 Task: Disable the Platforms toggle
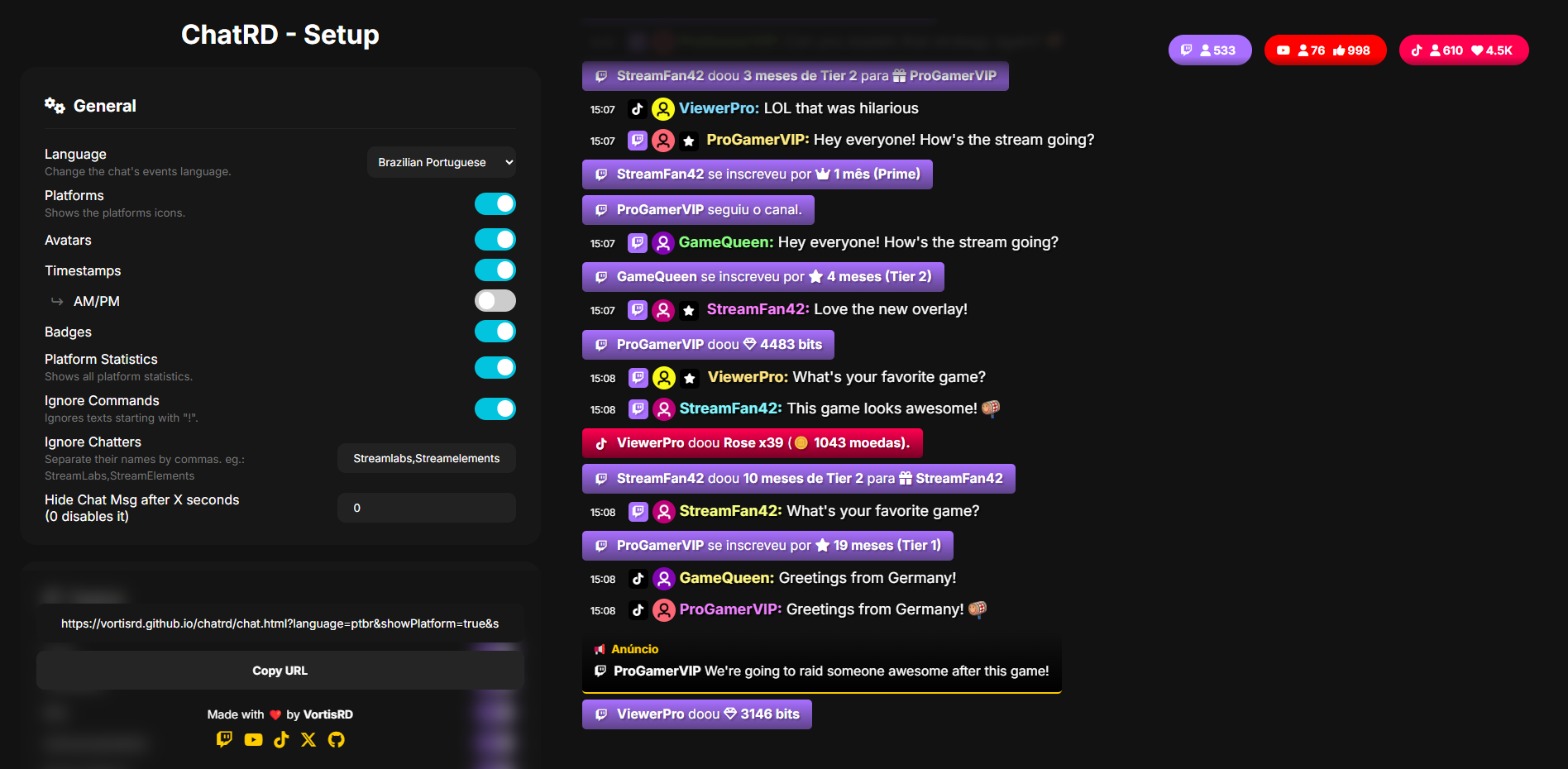click(x=495, y=203)
